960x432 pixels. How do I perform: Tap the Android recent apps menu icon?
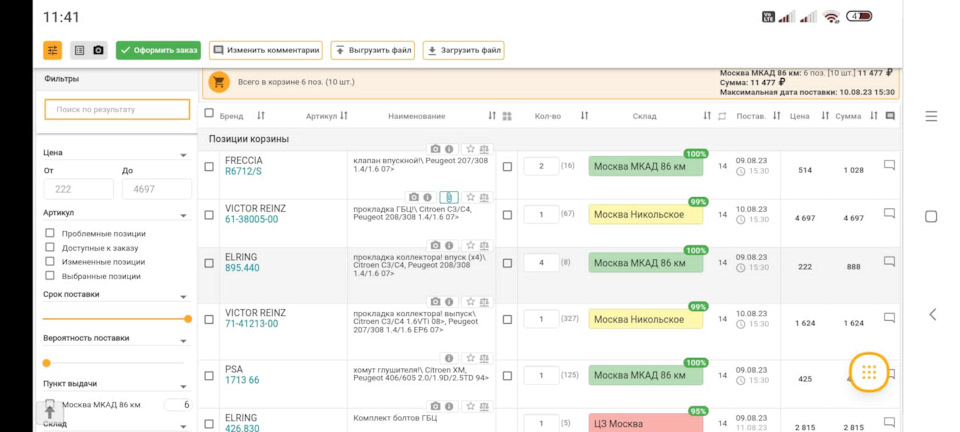click(931, 116)
